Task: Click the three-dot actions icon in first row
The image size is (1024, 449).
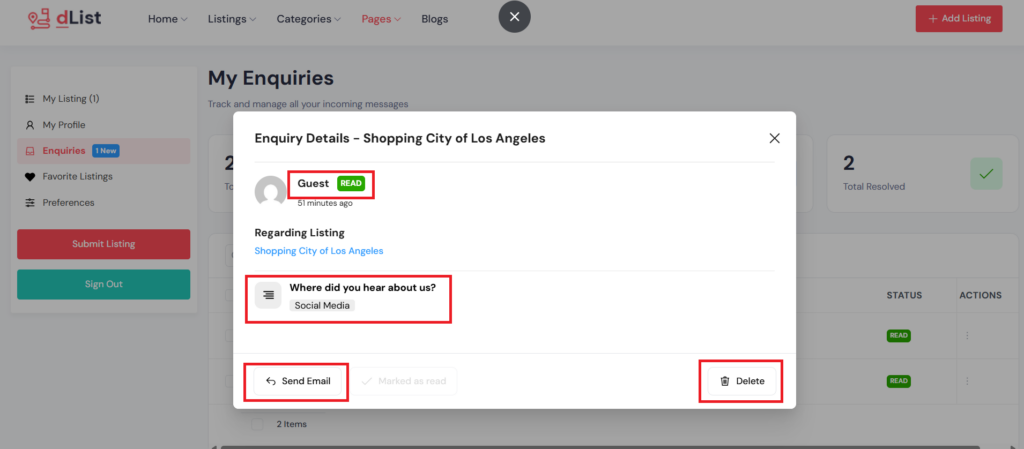Action: coord(966,336)
